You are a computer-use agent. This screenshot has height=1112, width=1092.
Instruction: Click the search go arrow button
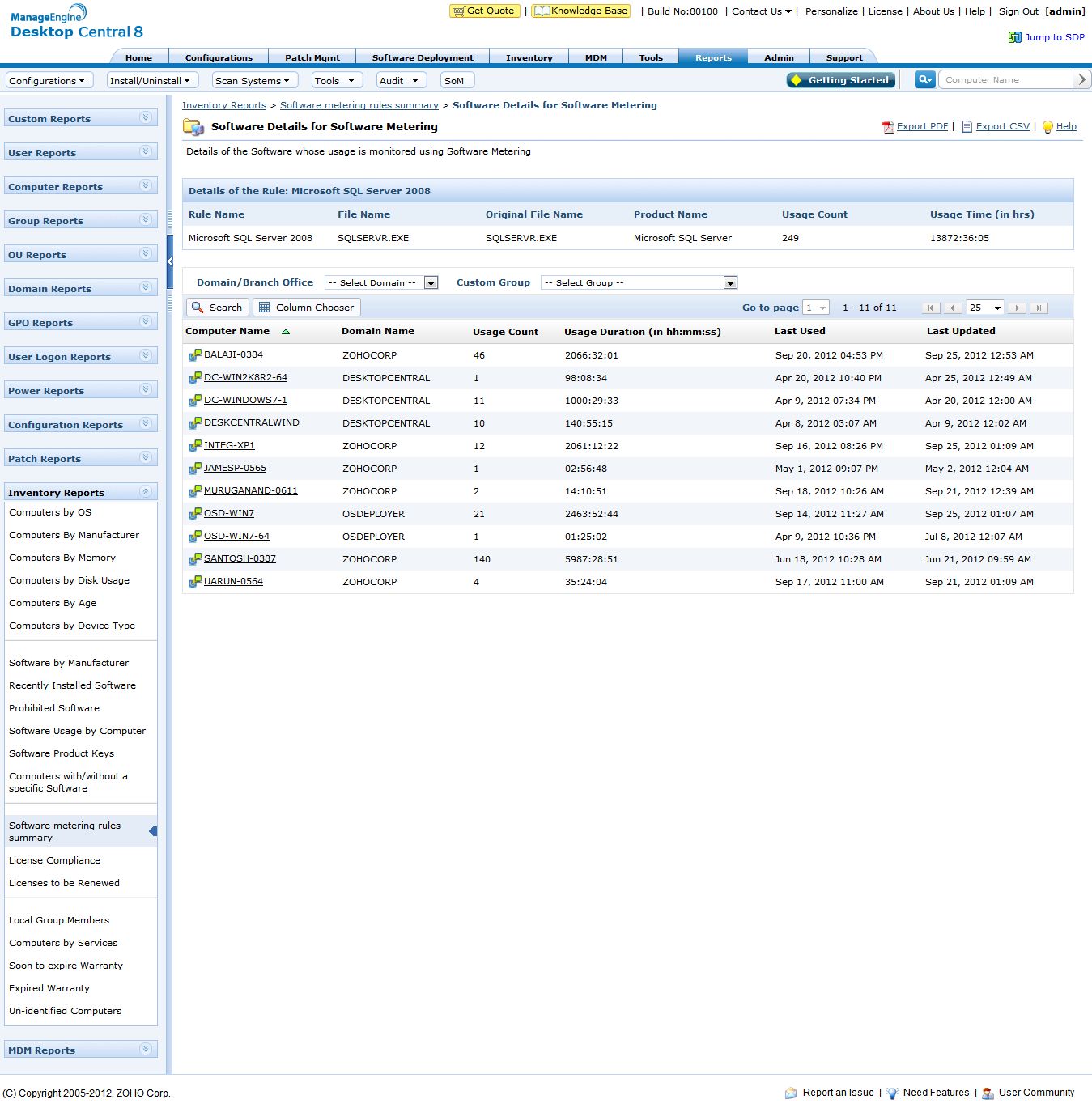pyautogui.click(x=1082, y=79)
